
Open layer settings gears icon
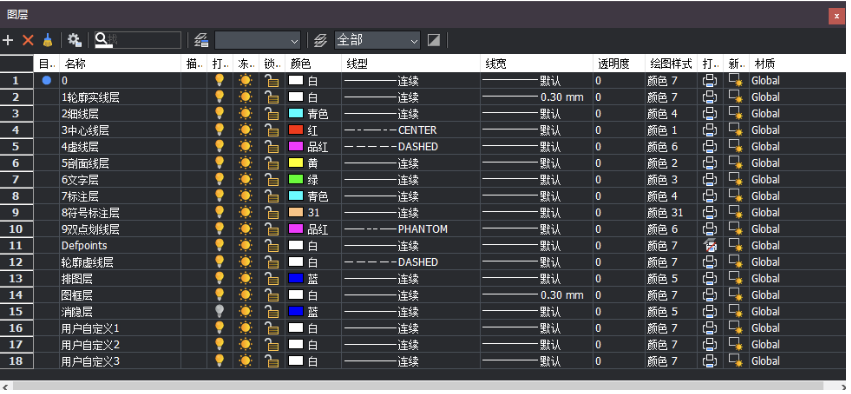[74, 40]
